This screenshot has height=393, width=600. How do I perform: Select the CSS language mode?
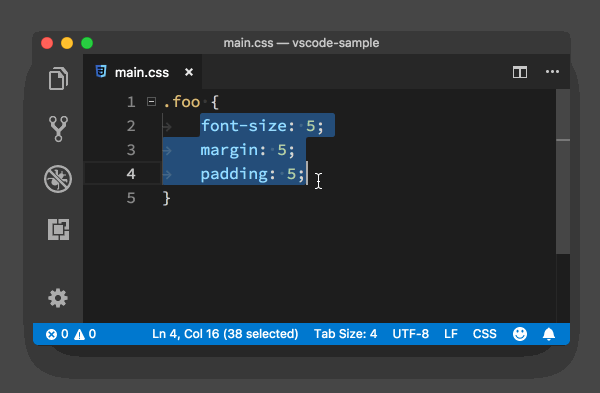(484, 334)
